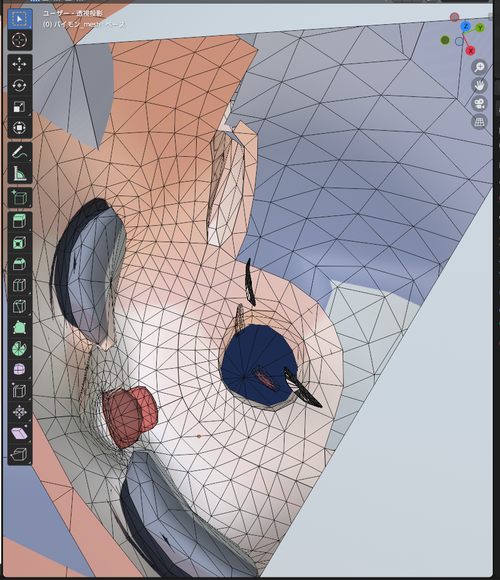Viewport: 500px width, 580px height.
Task: Choose the Rotate tool
Action: pos(19,85)
